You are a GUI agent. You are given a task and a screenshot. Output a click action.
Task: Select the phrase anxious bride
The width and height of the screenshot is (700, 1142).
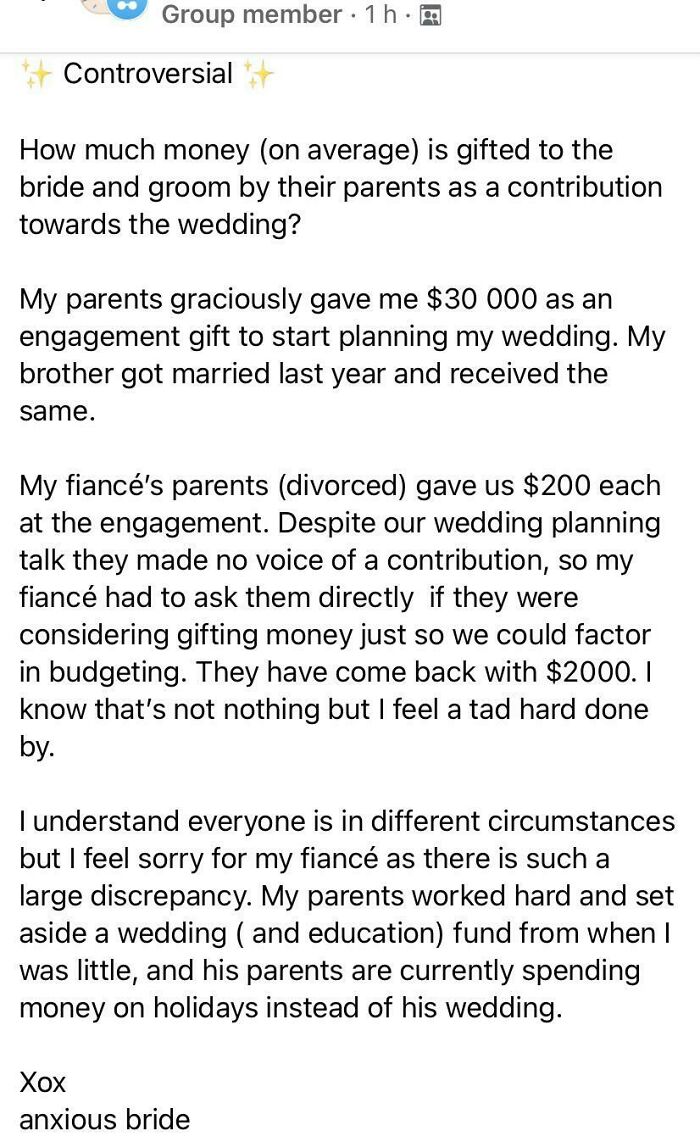tap(104, 1120)
